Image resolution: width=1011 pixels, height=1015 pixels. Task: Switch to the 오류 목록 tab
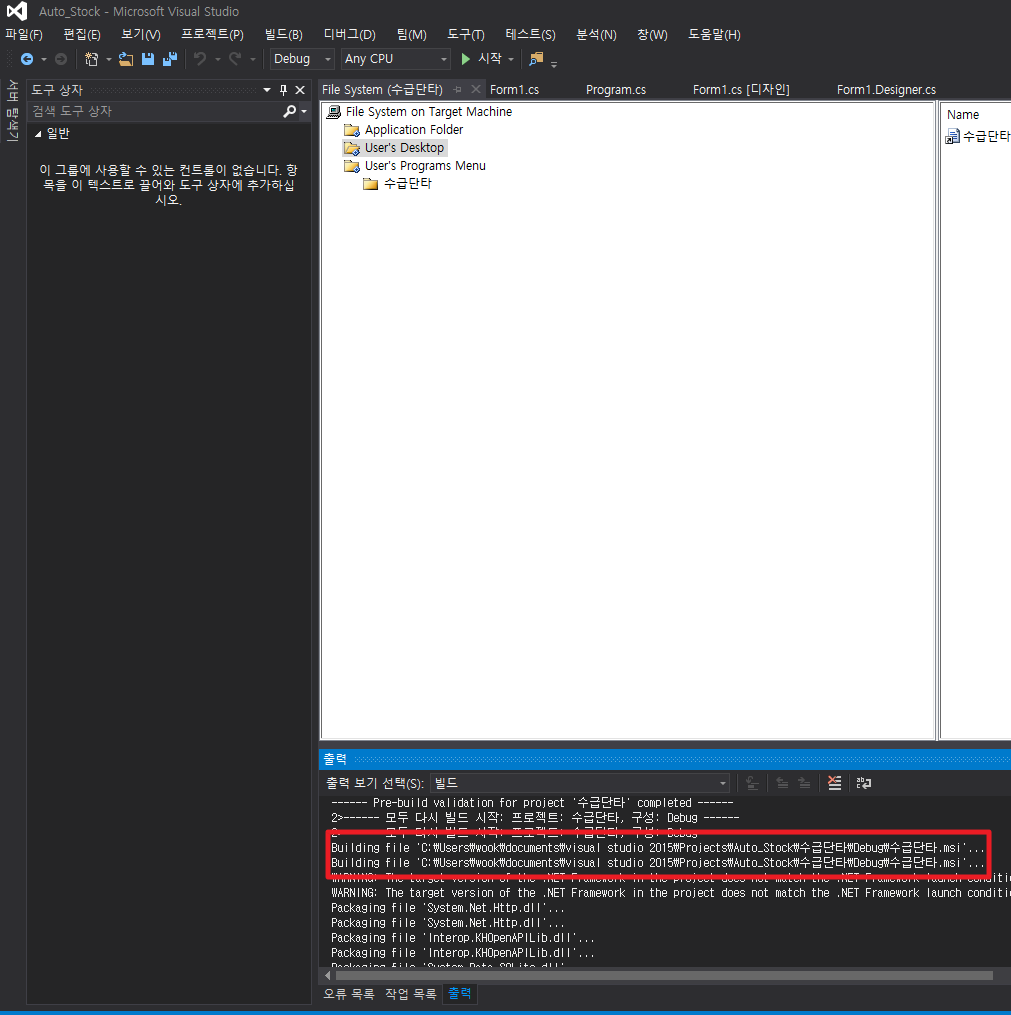point(349,994)
